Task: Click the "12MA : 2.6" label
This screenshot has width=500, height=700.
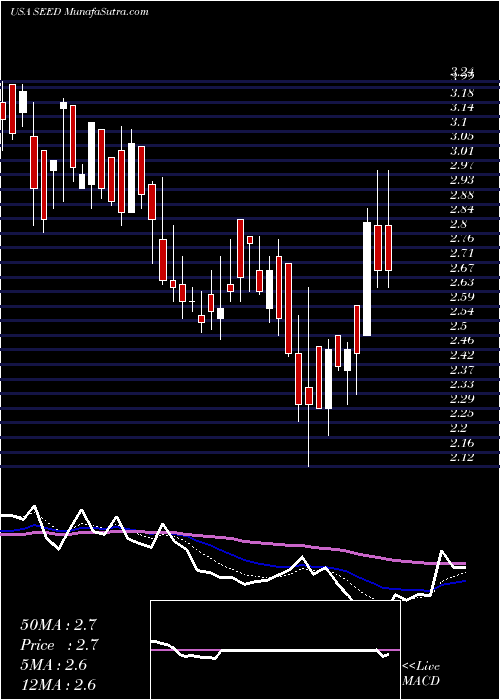Action: click(58, 685)
